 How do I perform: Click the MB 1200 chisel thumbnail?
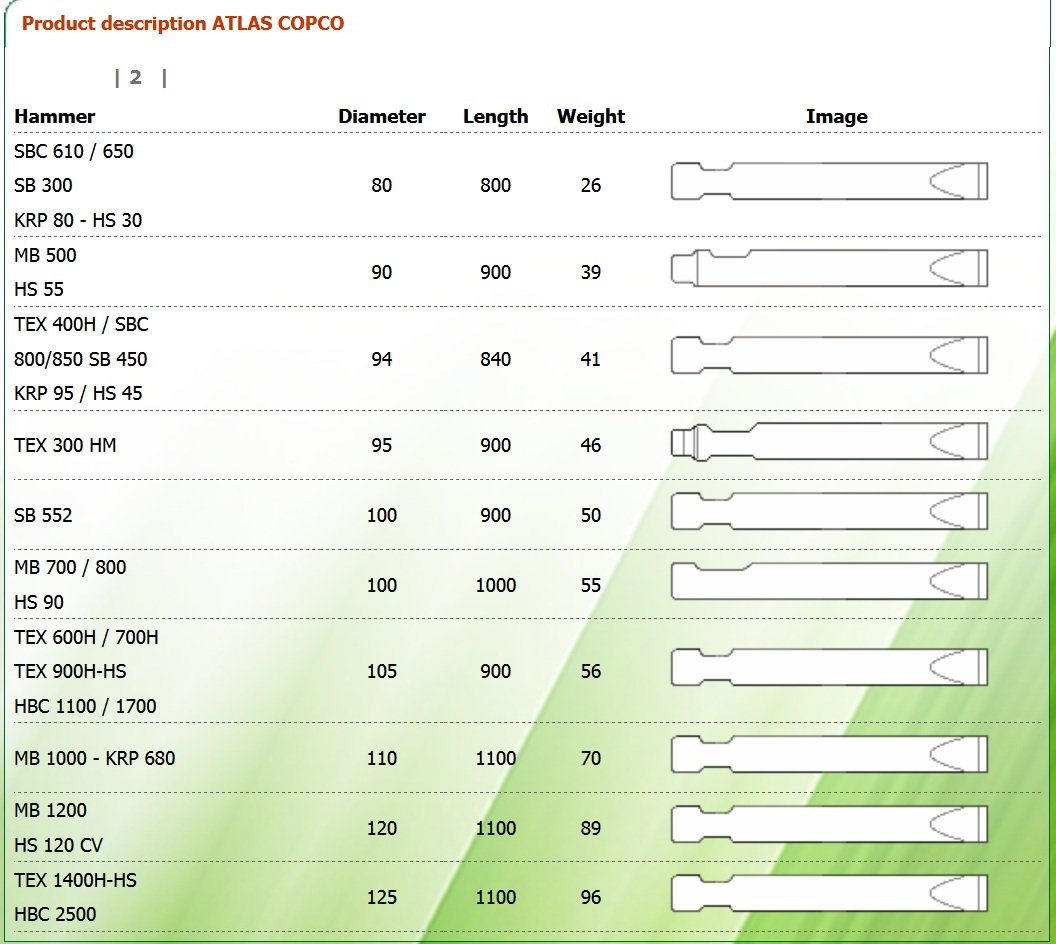(x=829, y=824)
